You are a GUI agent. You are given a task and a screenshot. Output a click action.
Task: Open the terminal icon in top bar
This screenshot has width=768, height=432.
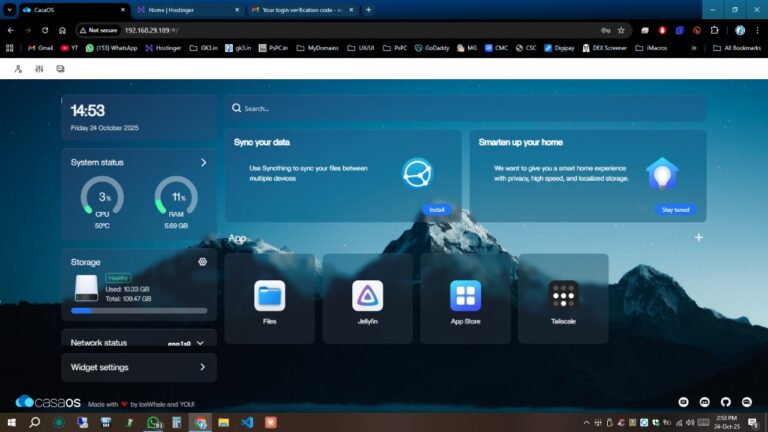pos(61,69)
